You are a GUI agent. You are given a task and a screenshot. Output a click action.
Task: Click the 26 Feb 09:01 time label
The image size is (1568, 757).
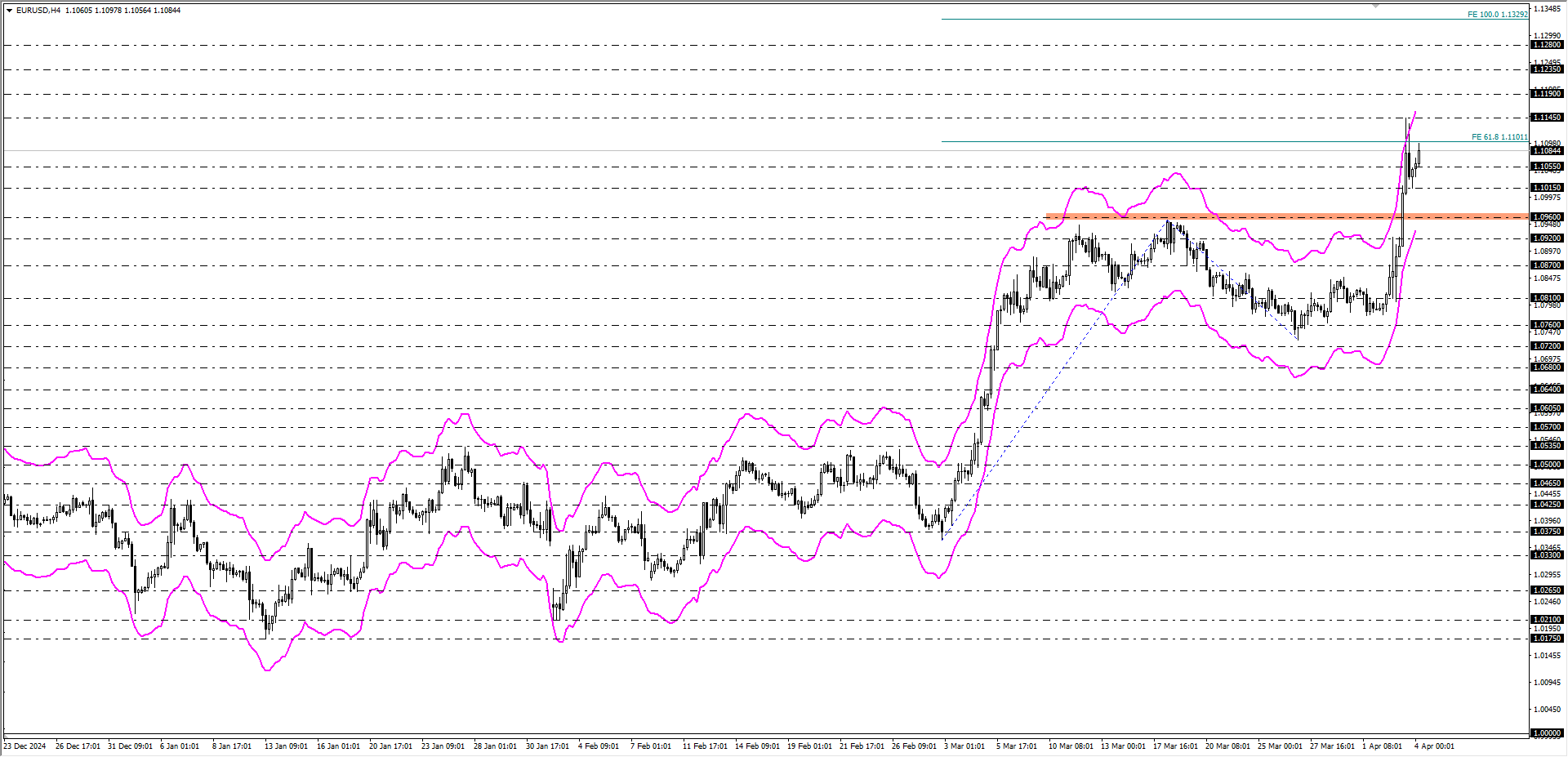[x=915, y=746]
